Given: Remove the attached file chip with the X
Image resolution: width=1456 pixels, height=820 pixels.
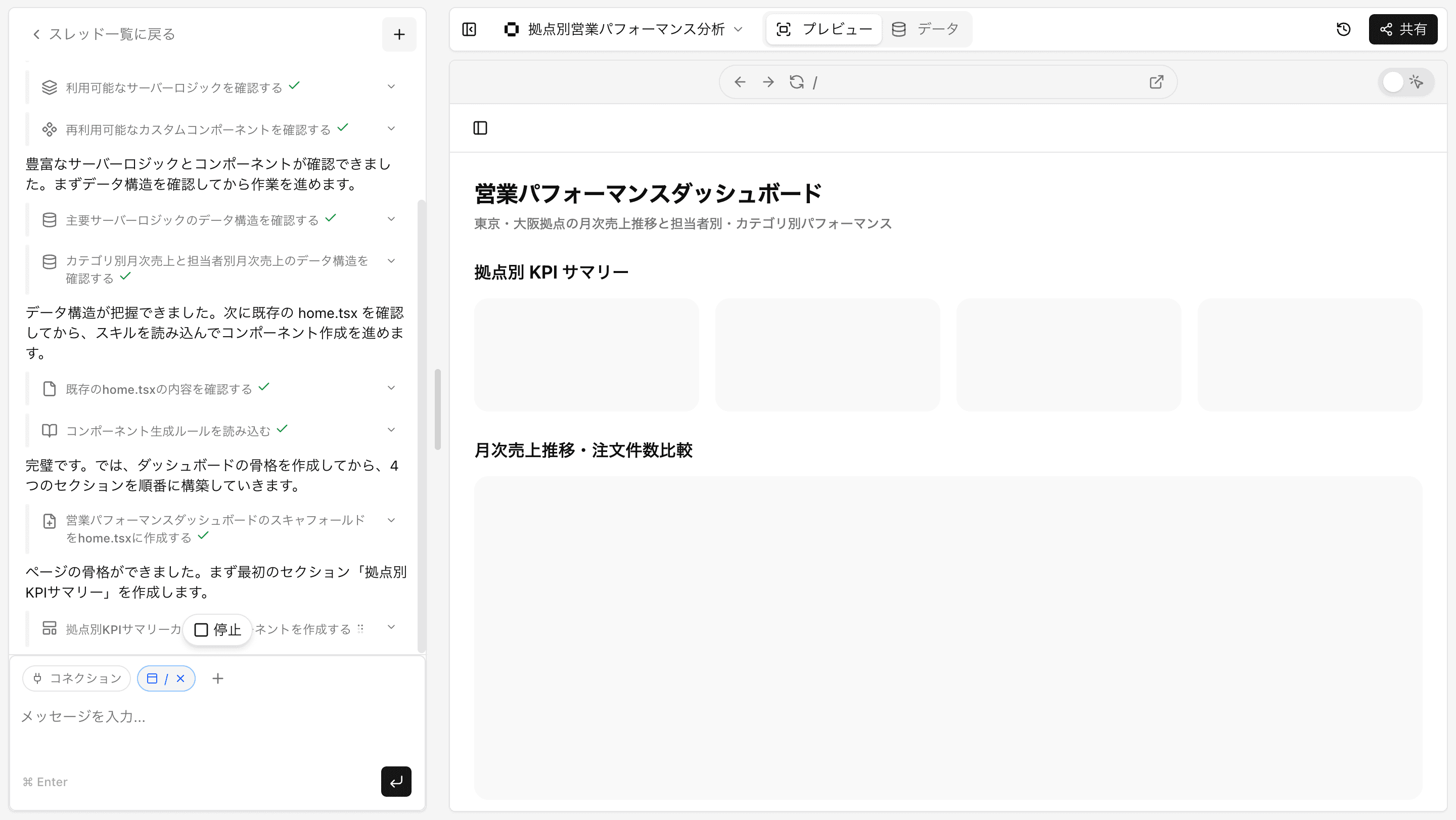Looking at the screenshot, I should click(181, 678).
